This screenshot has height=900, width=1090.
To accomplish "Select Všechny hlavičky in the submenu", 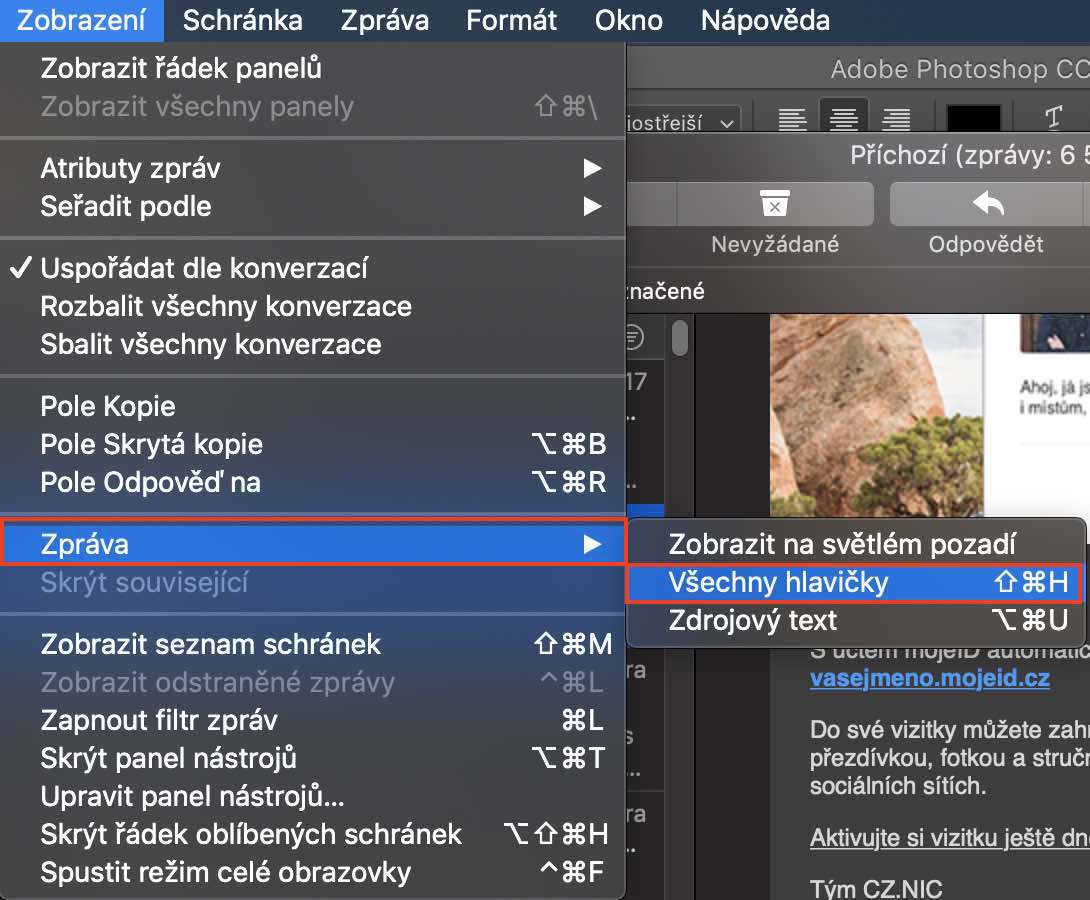I will point(856,582).
